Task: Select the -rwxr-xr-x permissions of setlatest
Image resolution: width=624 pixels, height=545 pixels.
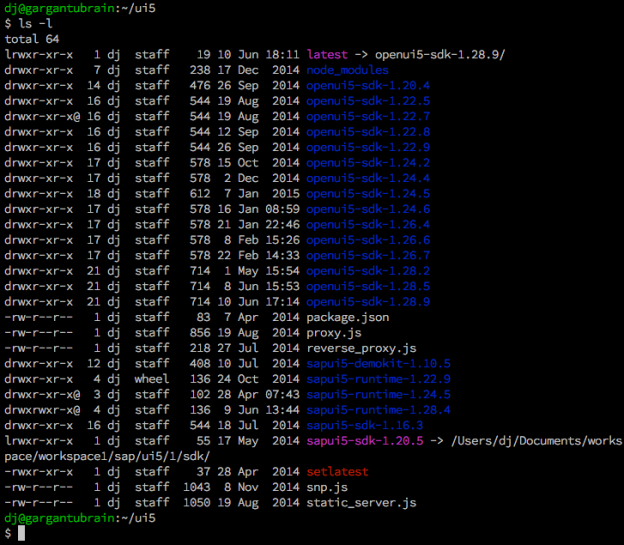Action: point(39,472)
